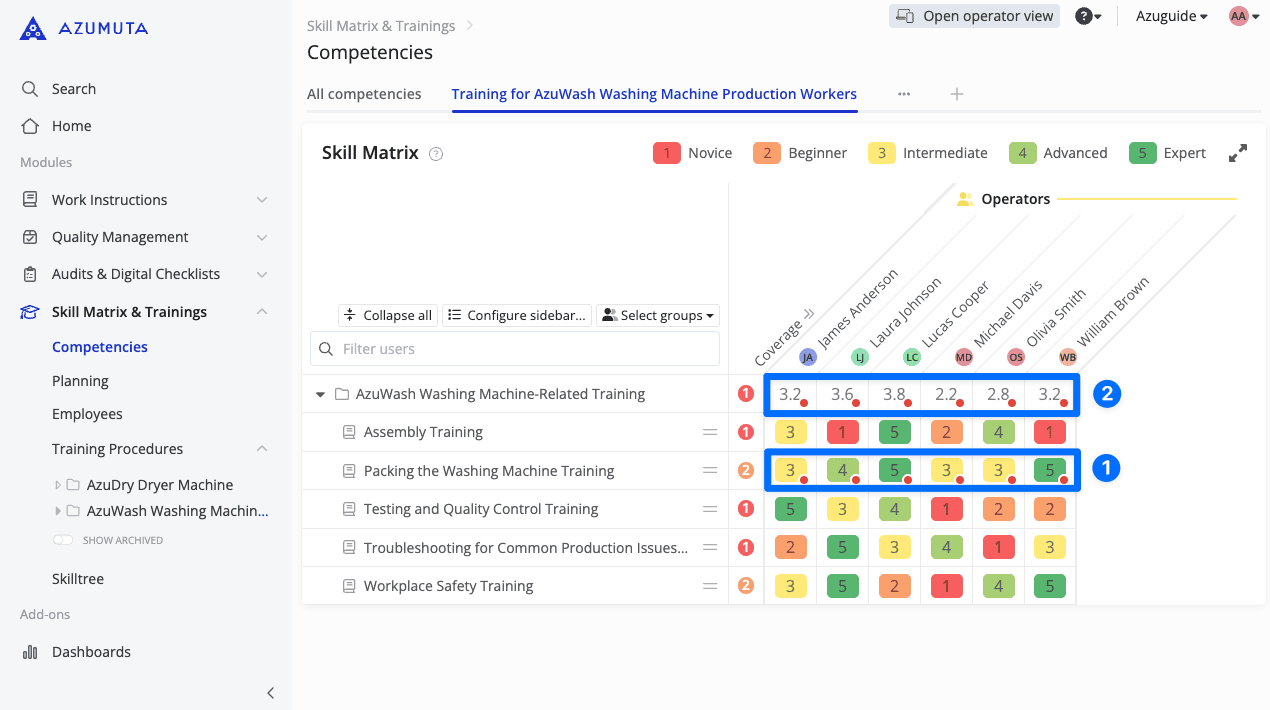Open the Azuguide account dropdown
This screenshot has height=710, width=1270.
[1171, 16]
